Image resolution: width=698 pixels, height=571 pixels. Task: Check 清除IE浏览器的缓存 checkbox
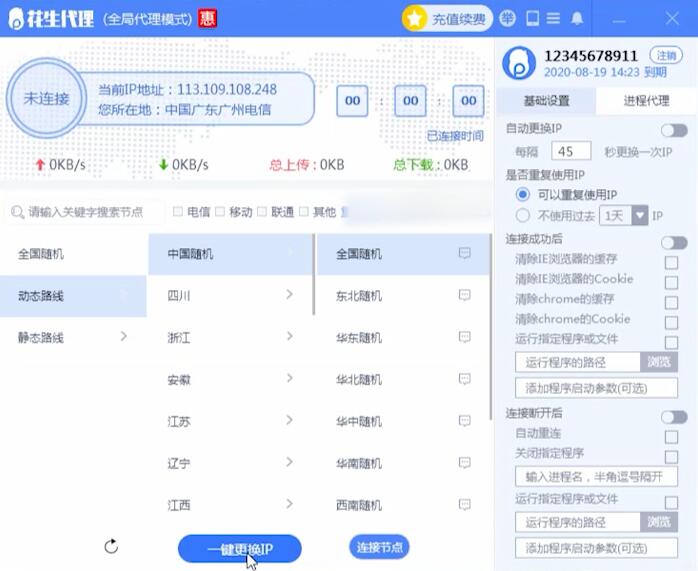pyautogui.click(x=671, y=263)
